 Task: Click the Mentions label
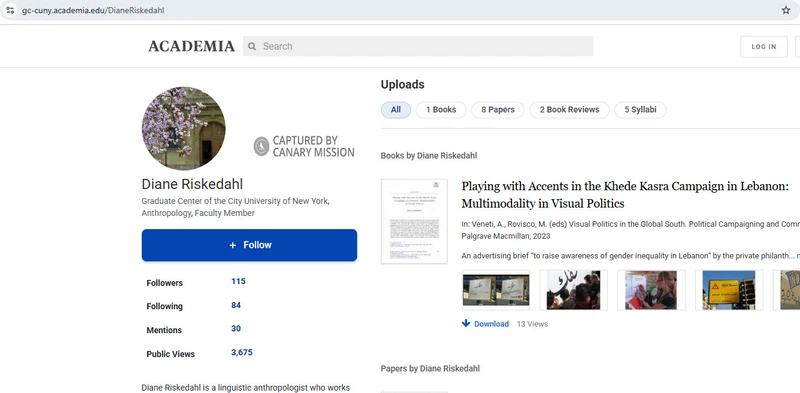pyautogui.click(x=164, y=330)
